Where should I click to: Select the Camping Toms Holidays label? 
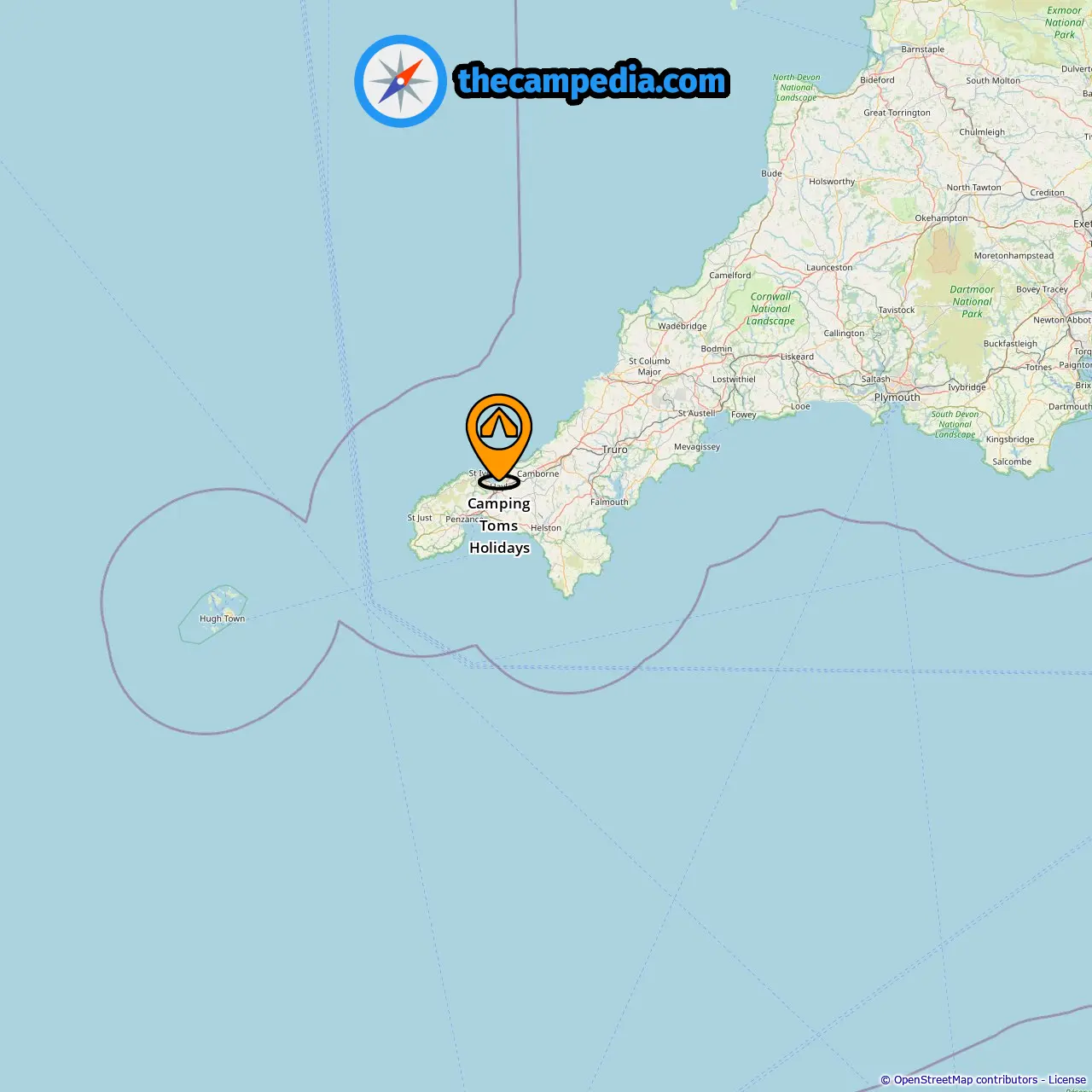[x=499, y=526]
